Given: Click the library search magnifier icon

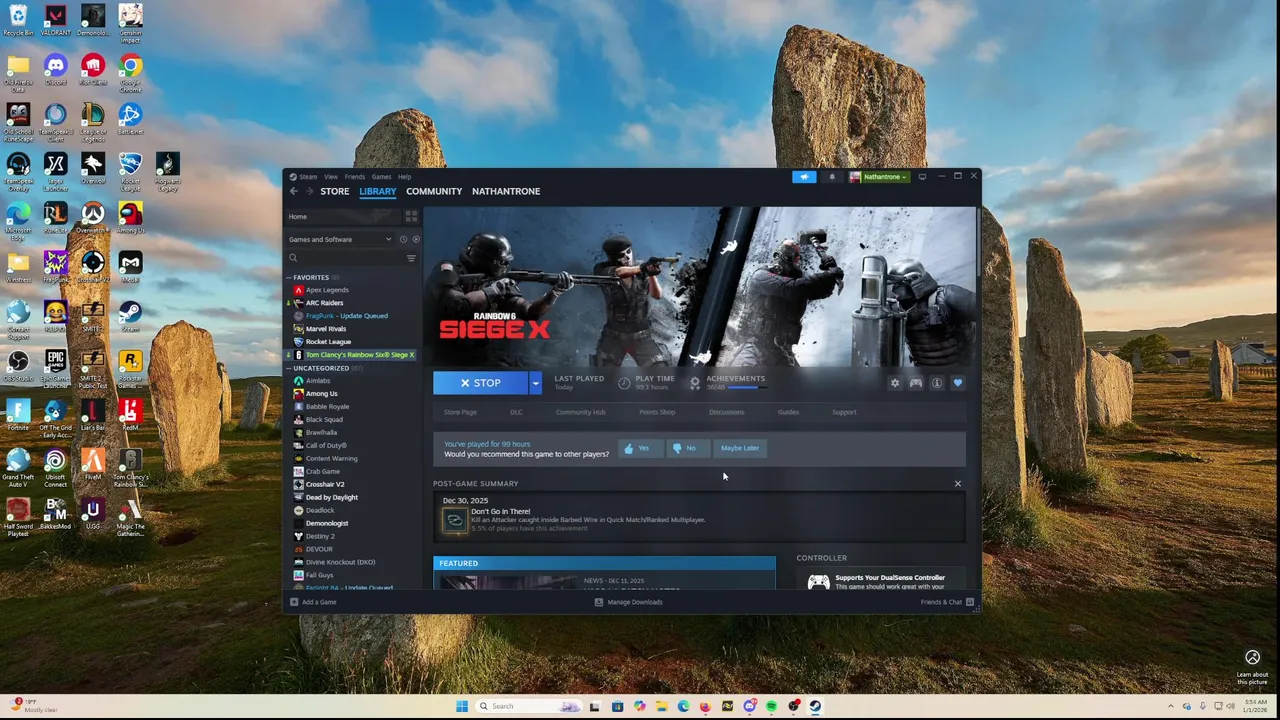Looking at the screenshot, I should tap(293, 258).
